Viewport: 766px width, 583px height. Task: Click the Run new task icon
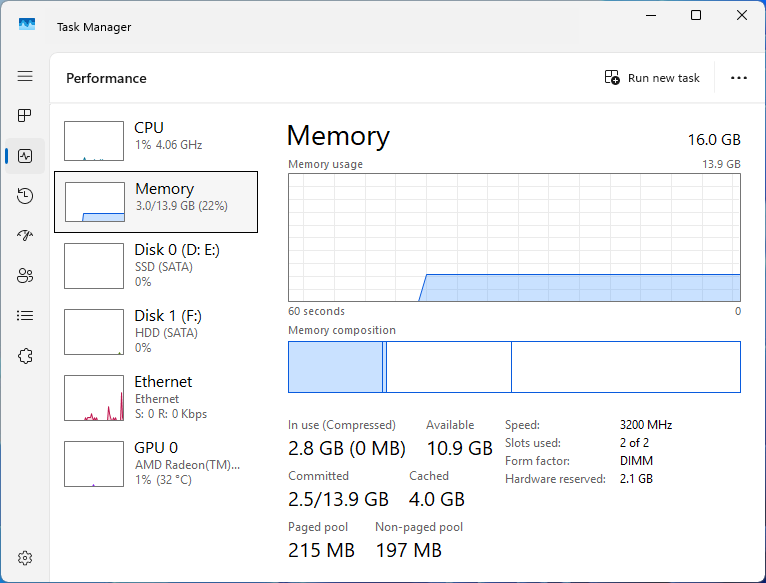(x=612, y=78)
